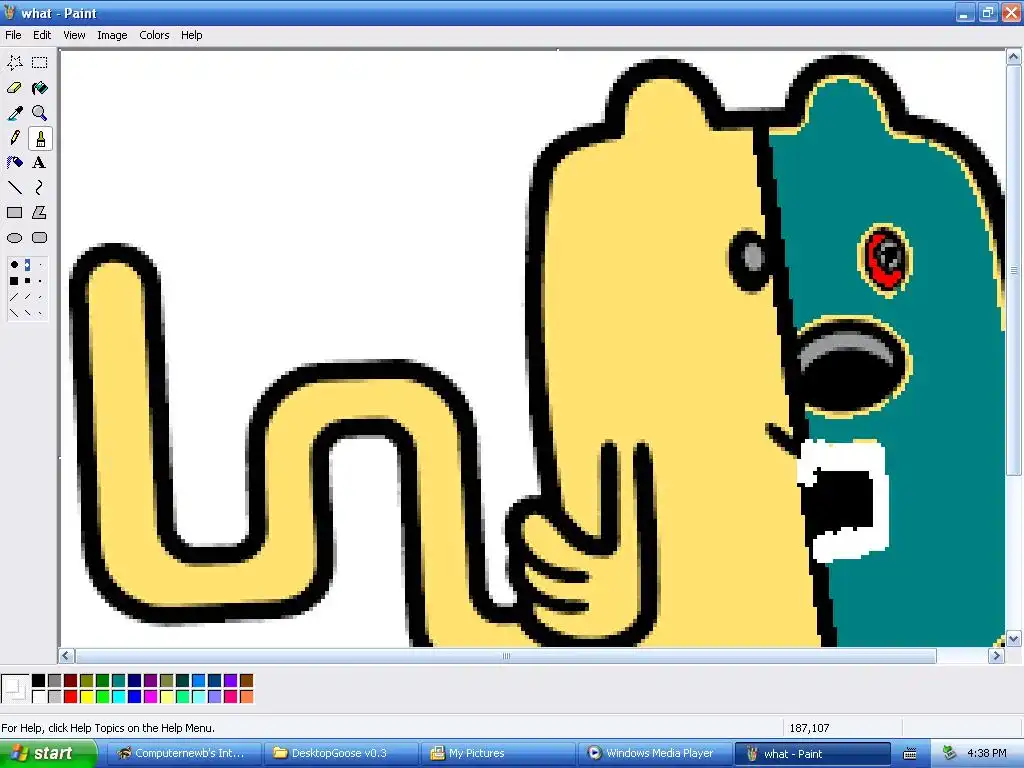Choose the large backslash brush shape
Image resolution: width=1024 pixels, height=768 pixels.
pyautogui.click(x=14, y=313)
